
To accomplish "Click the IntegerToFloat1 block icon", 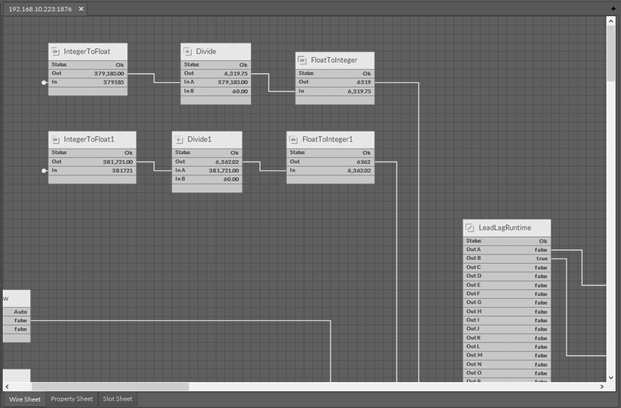I will coord(57,140).
